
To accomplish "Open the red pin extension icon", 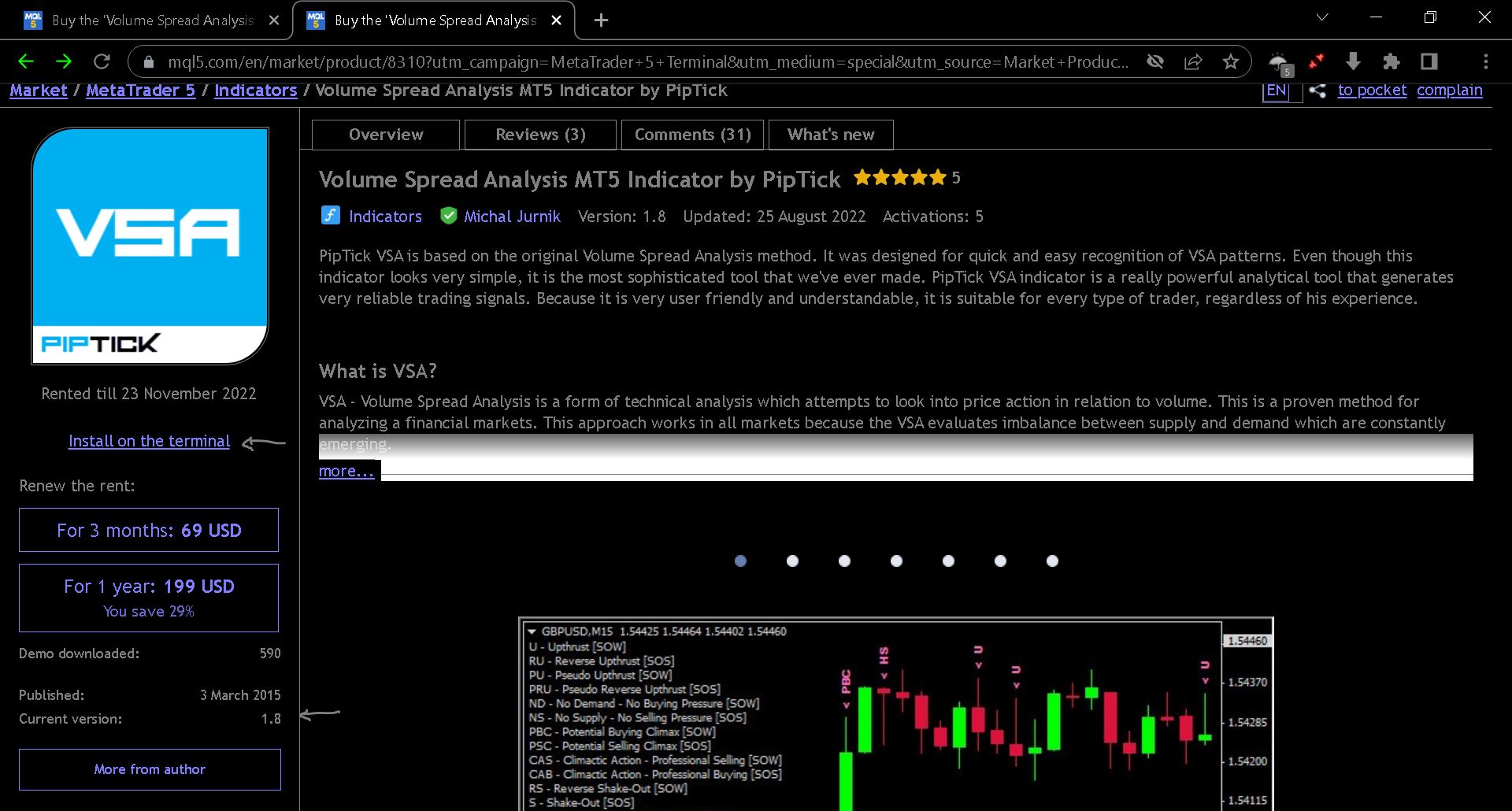I will (1316, 61).
